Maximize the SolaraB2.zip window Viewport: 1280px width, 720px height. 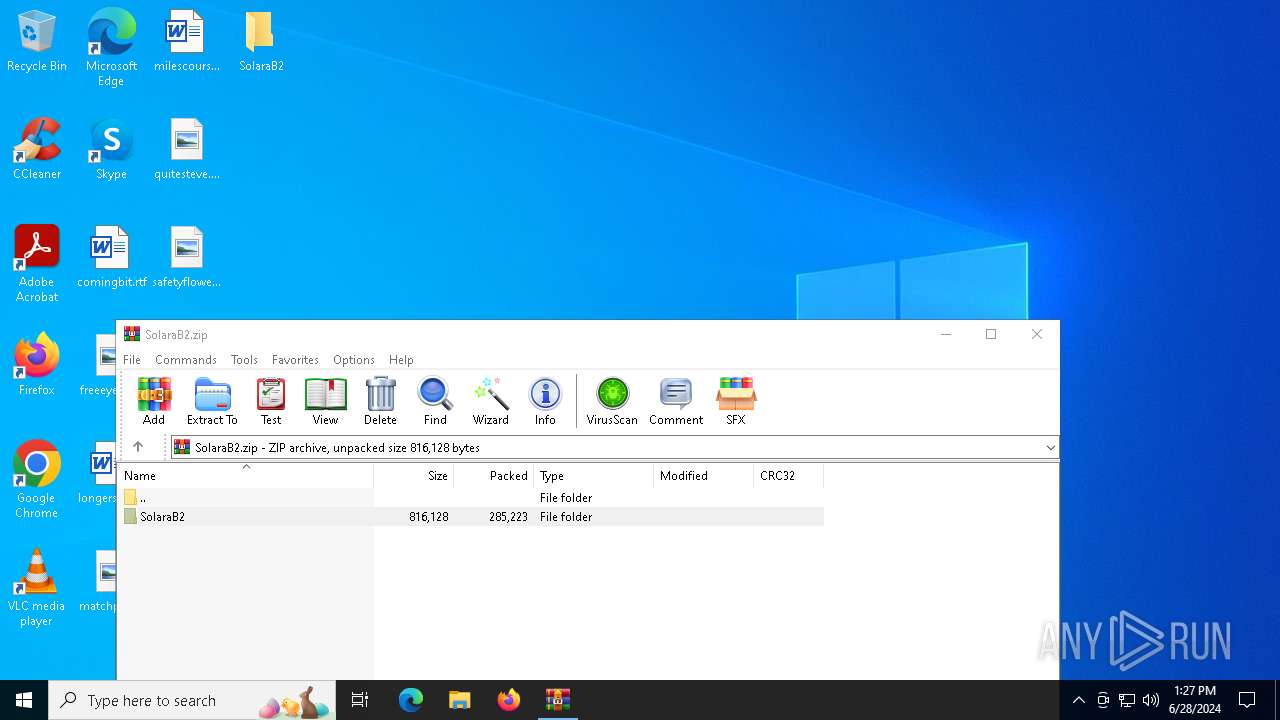pos(991,334)
